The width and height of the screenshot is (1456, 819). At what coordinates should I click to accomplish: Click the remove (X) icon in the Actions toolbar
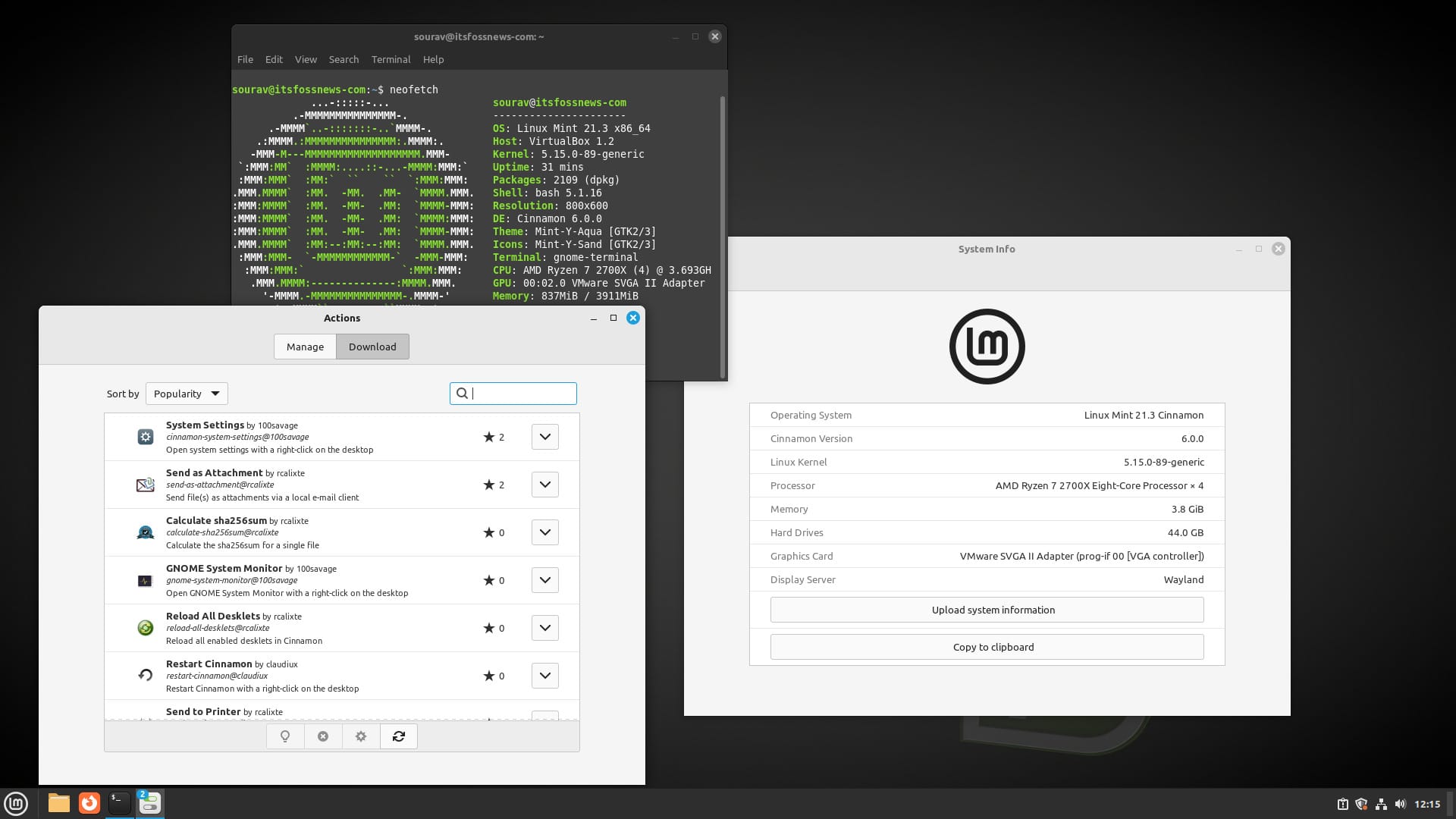tap(323, 736)
